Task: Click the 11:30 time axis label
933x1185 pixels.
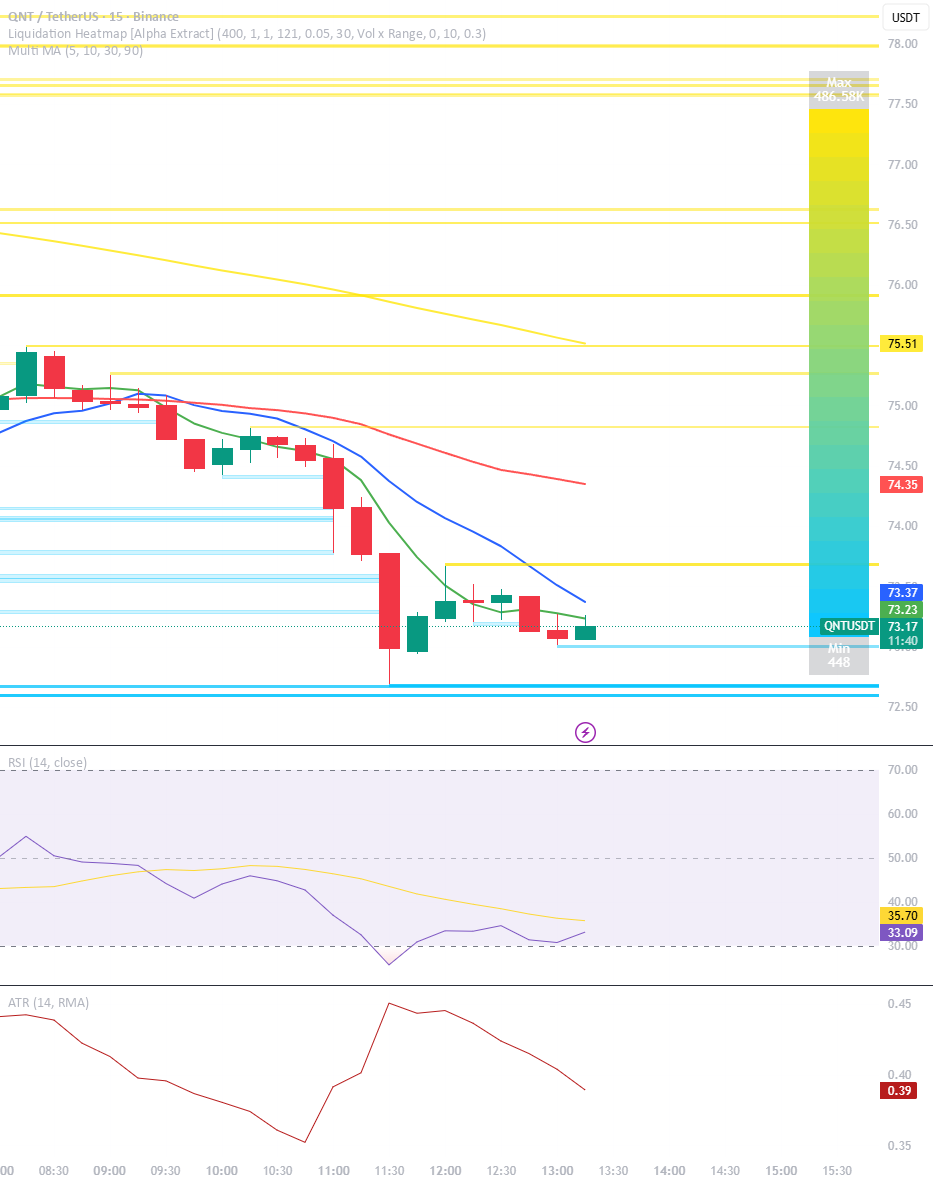Action: point(389,1171)
